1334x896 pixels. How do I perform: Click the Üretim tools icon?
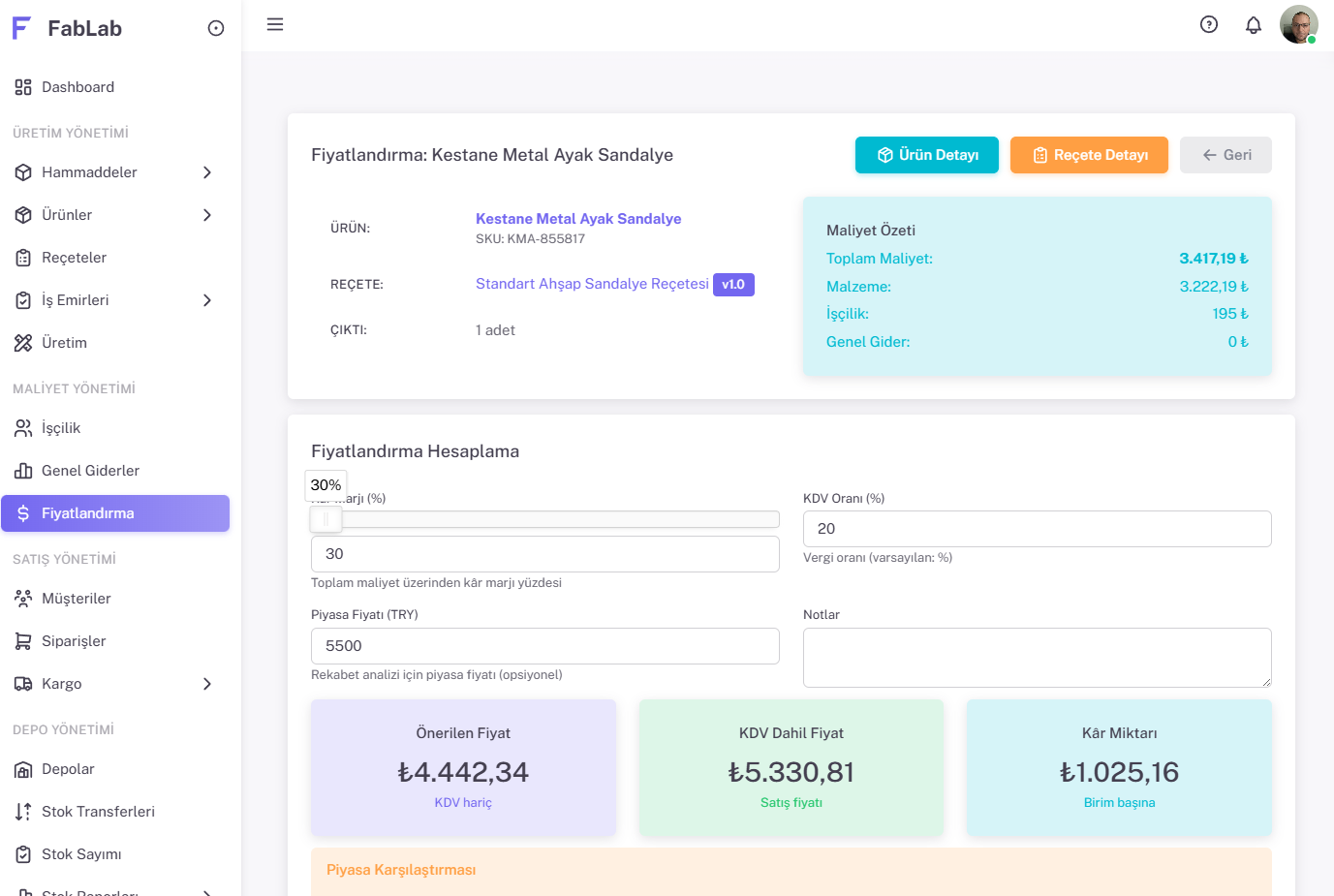[x=23, y=343]
